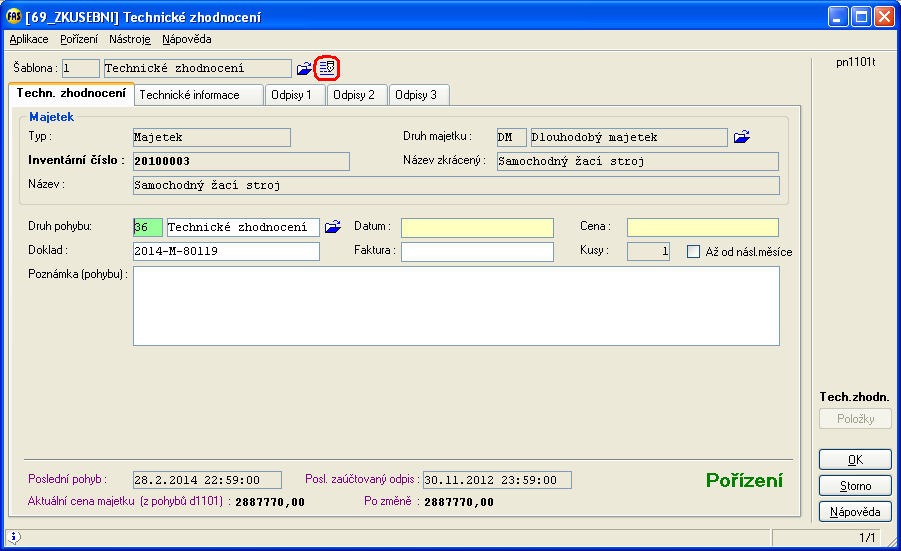The height and width of the screenshot is (551, 901).
Task: Click the Nápověda button at bottom right
Action: click(855, 512)
